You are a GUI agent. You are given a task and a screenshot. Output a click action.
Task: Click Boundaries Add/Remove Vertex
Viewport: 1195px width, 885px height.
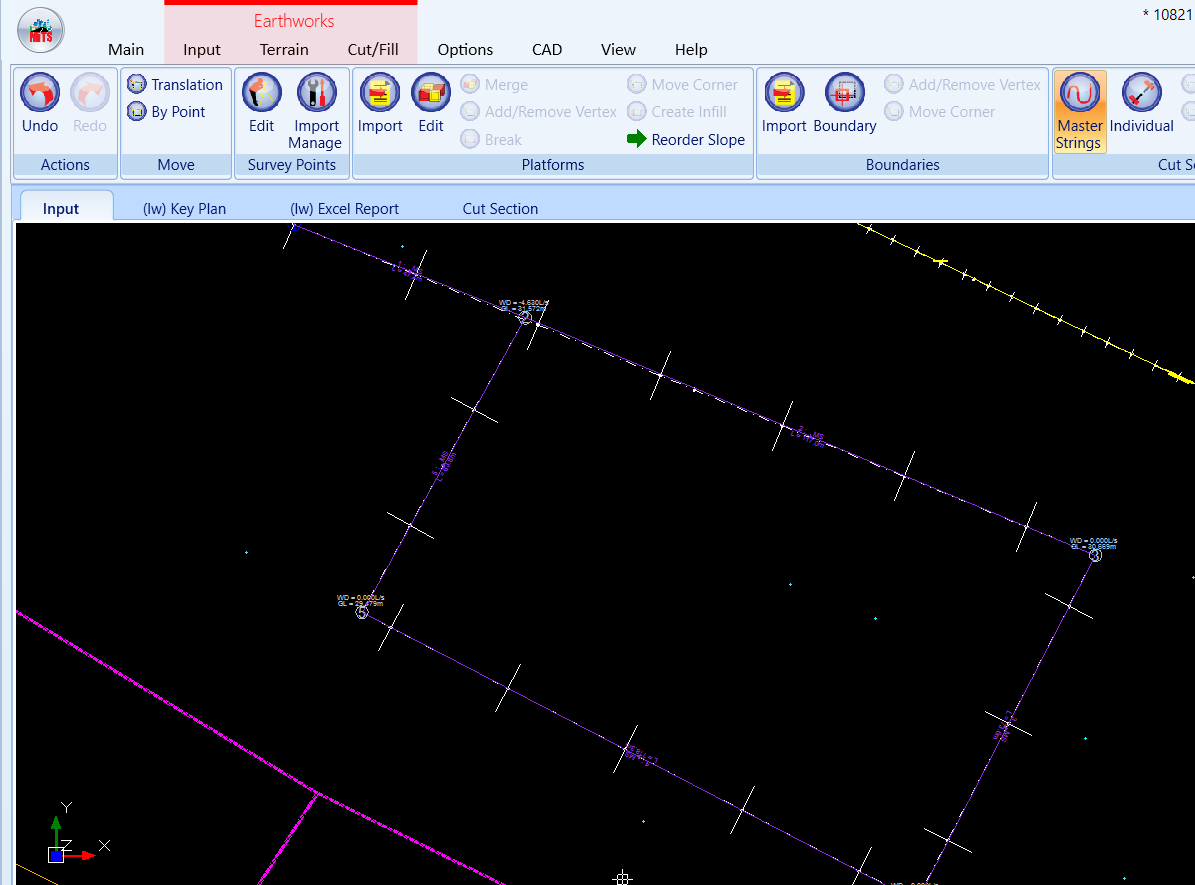coord(963,85)
